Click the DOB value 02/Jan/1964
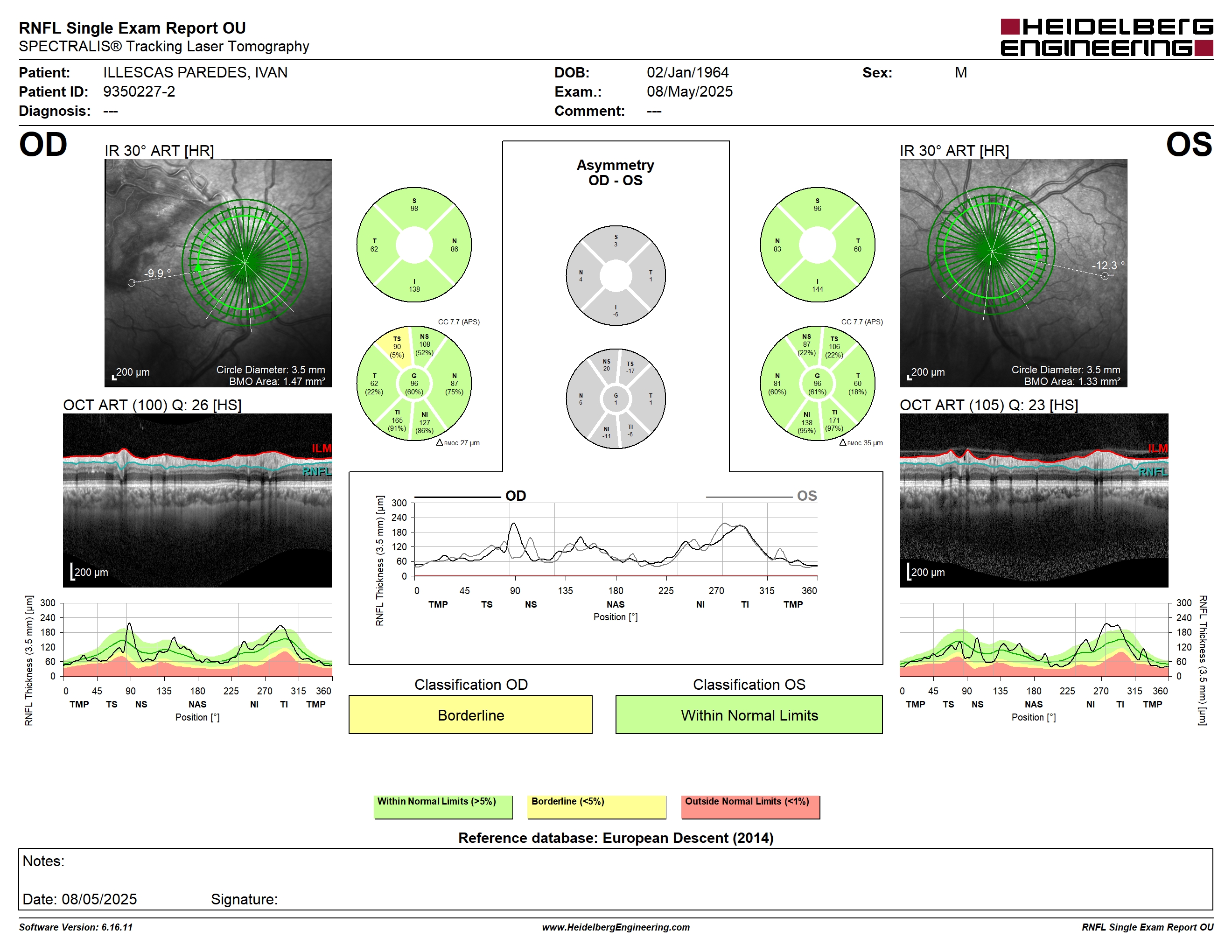Viewport: 1232px width, 952px height. point(688,72)
